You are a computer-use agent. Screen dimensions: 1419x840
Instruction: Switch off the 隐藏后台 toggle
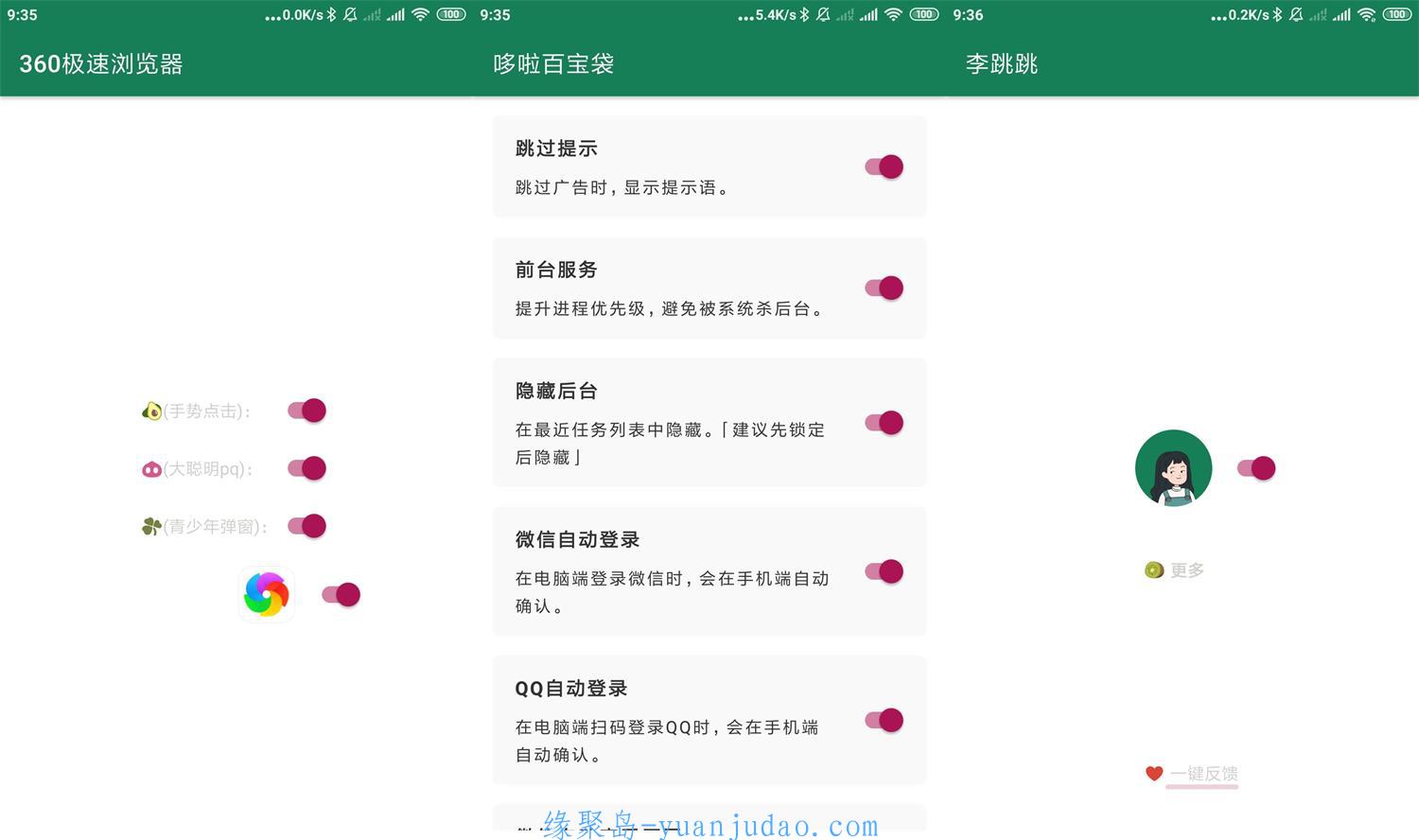coord(885,423)
